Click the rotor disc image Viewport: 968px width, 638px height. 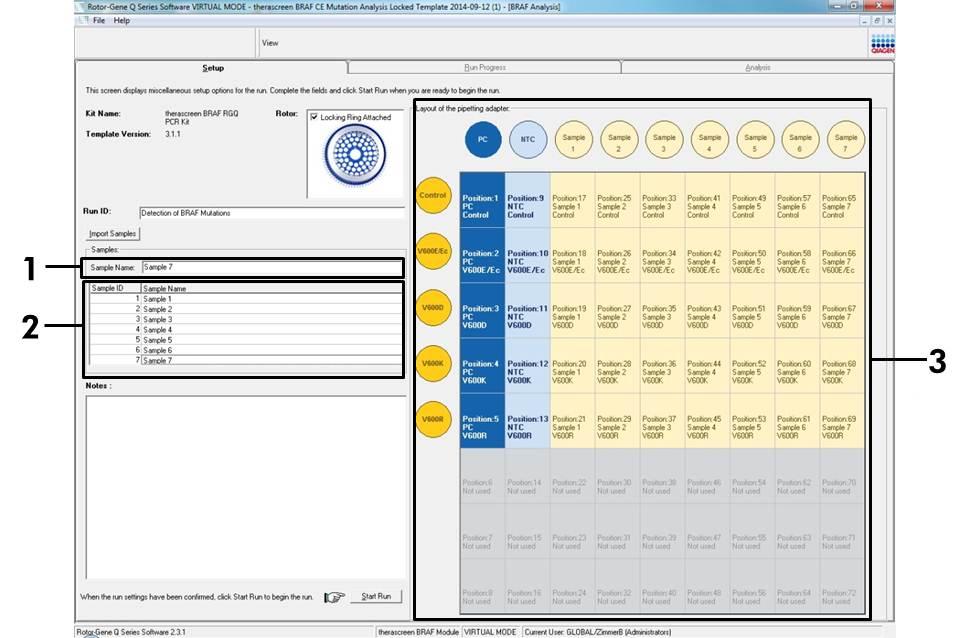(x=356, y=154)
